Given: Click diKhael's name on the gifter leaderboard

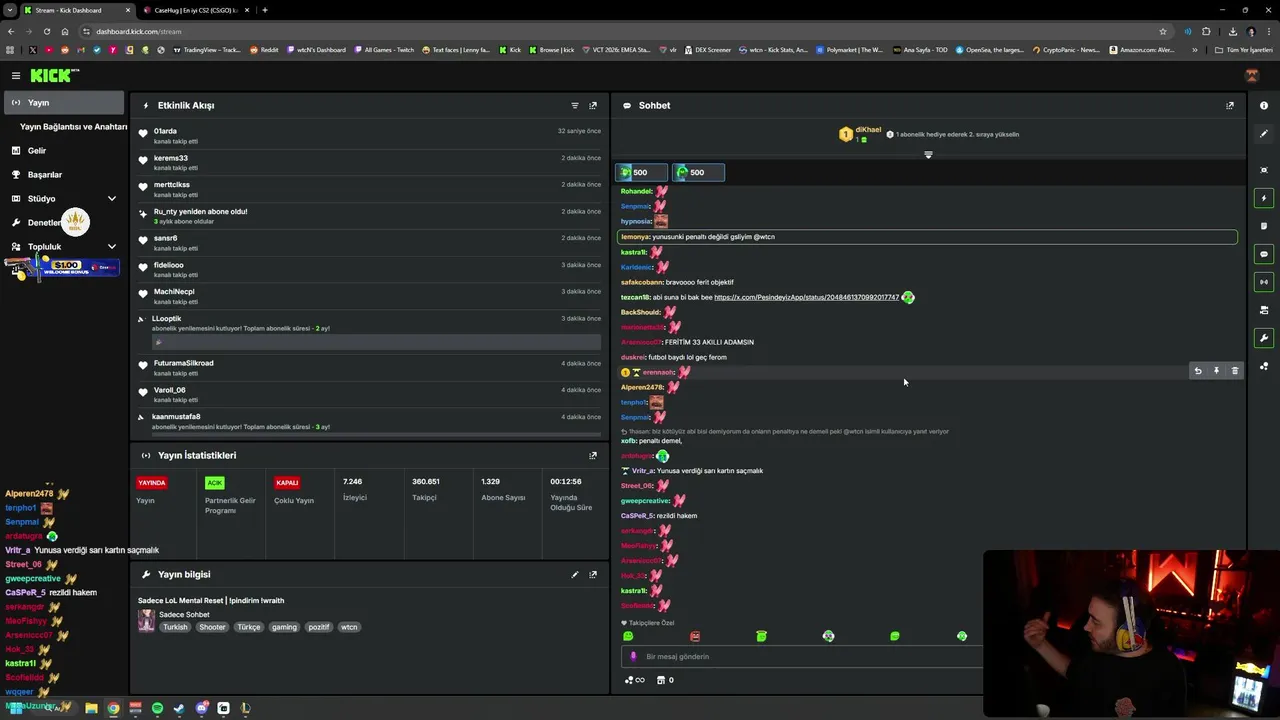Looking at the screenshot, I should (868, 130).
